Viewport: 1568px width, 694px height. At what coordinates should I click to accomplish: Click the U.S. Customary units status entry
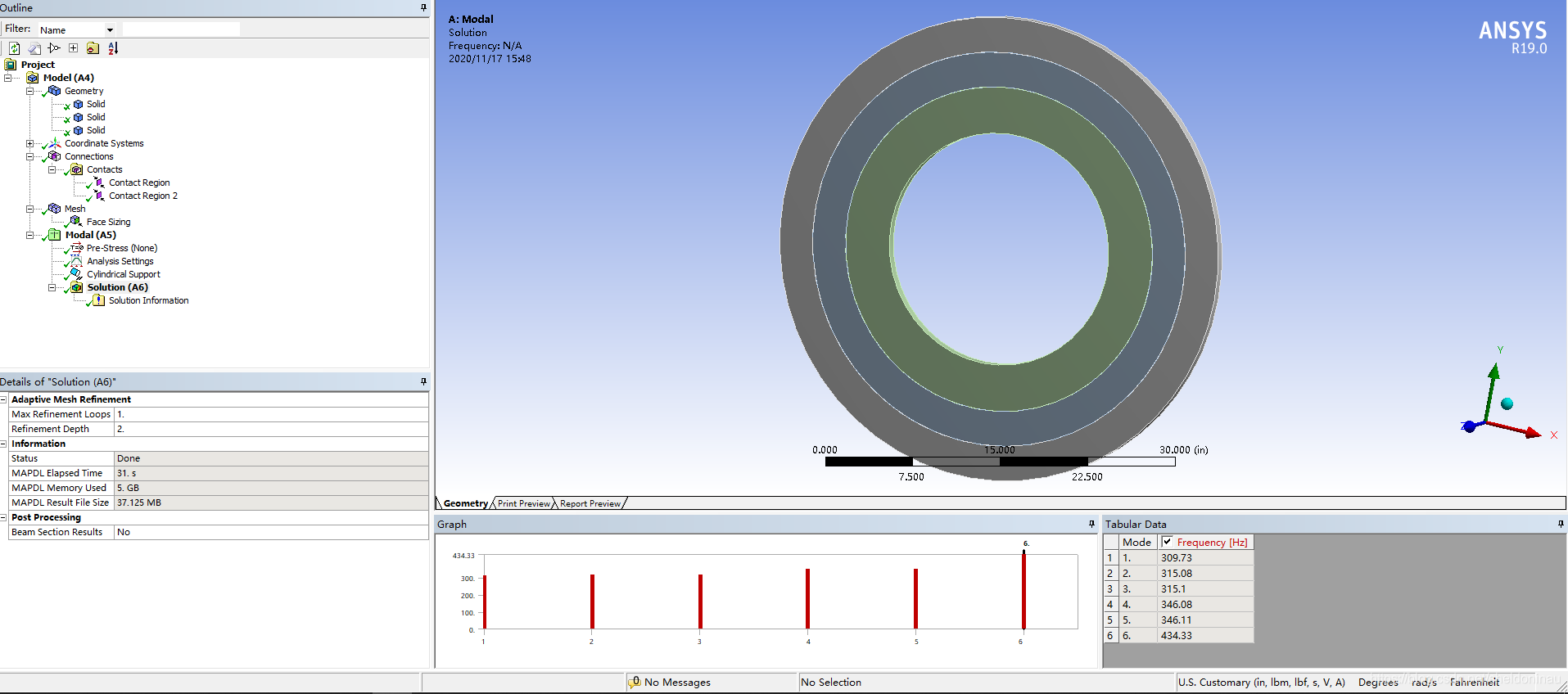pos(1261,682)
